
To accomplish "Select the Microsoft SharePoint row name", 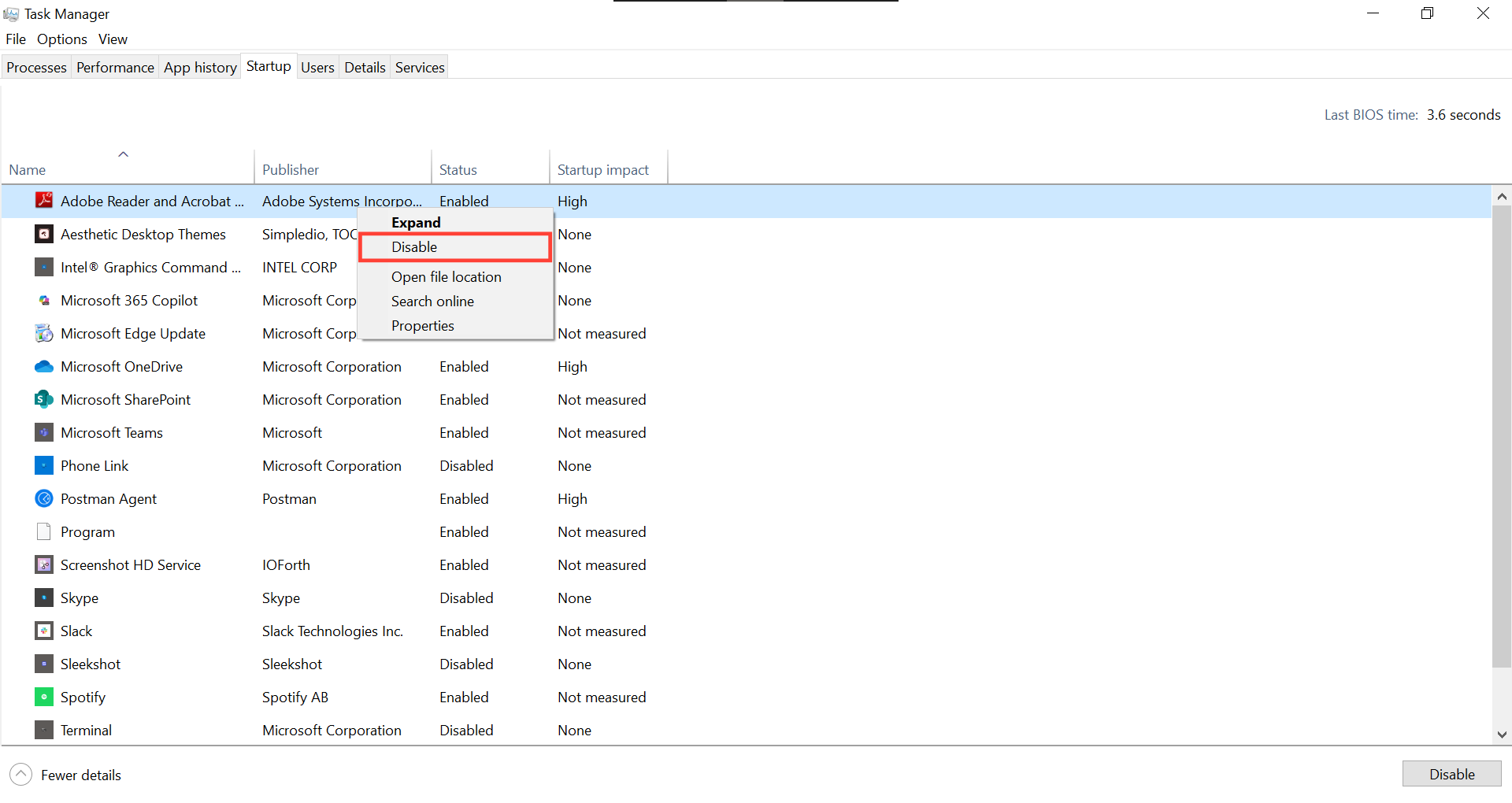I will tap(125, 400).
